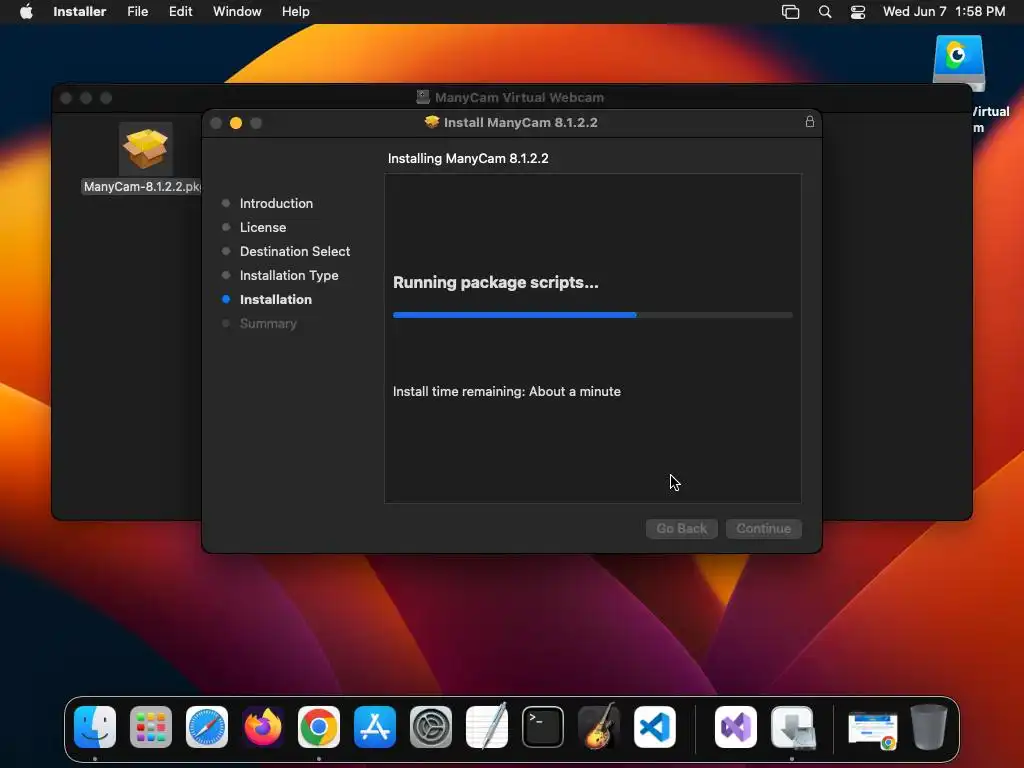Open Spotlight search in menu bar
Viewport: 1024px width, 768px height.
(825, 12)
